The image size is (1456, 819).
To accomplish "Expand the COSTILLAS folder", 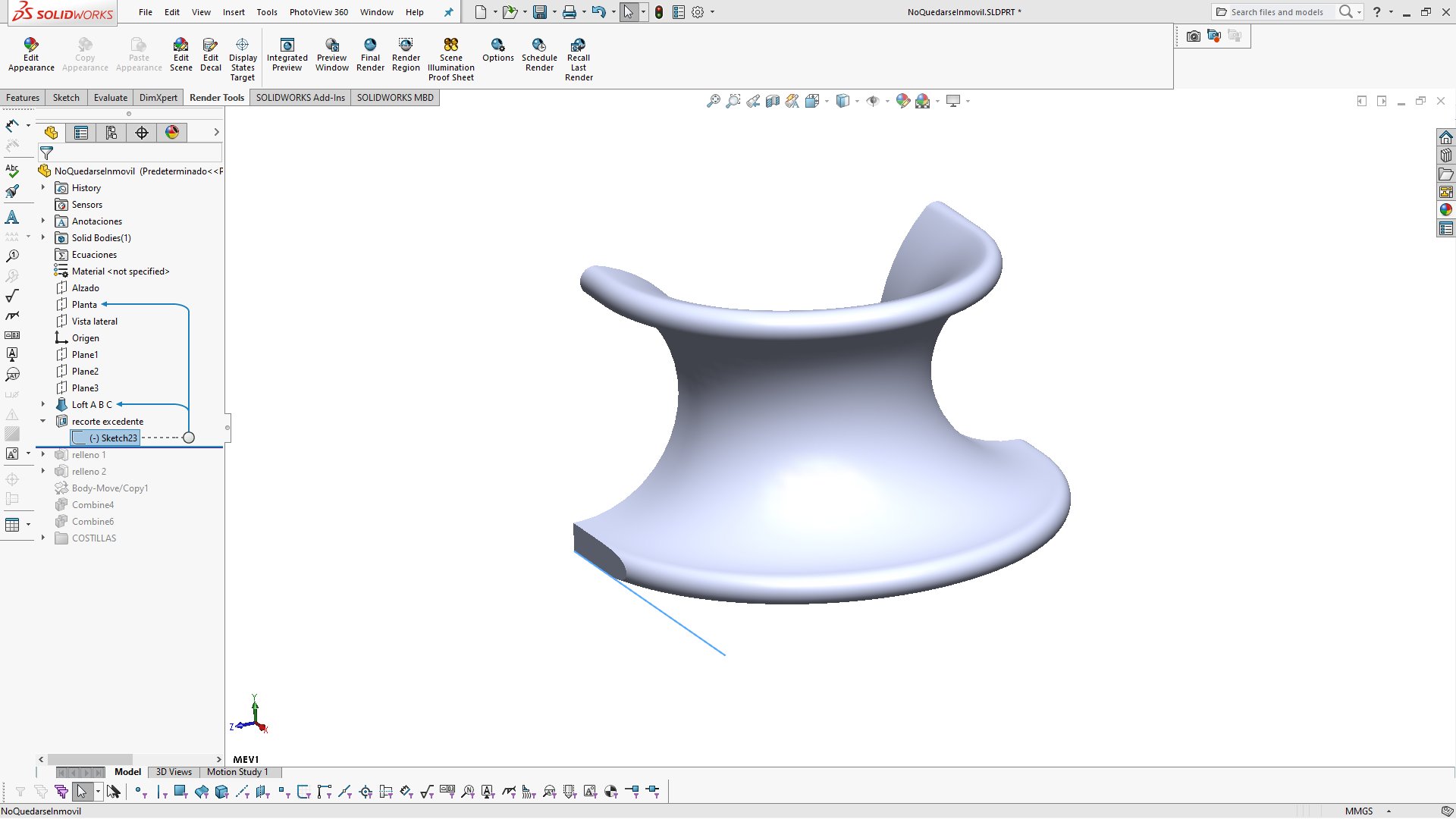I will click(x=43, y=538).
